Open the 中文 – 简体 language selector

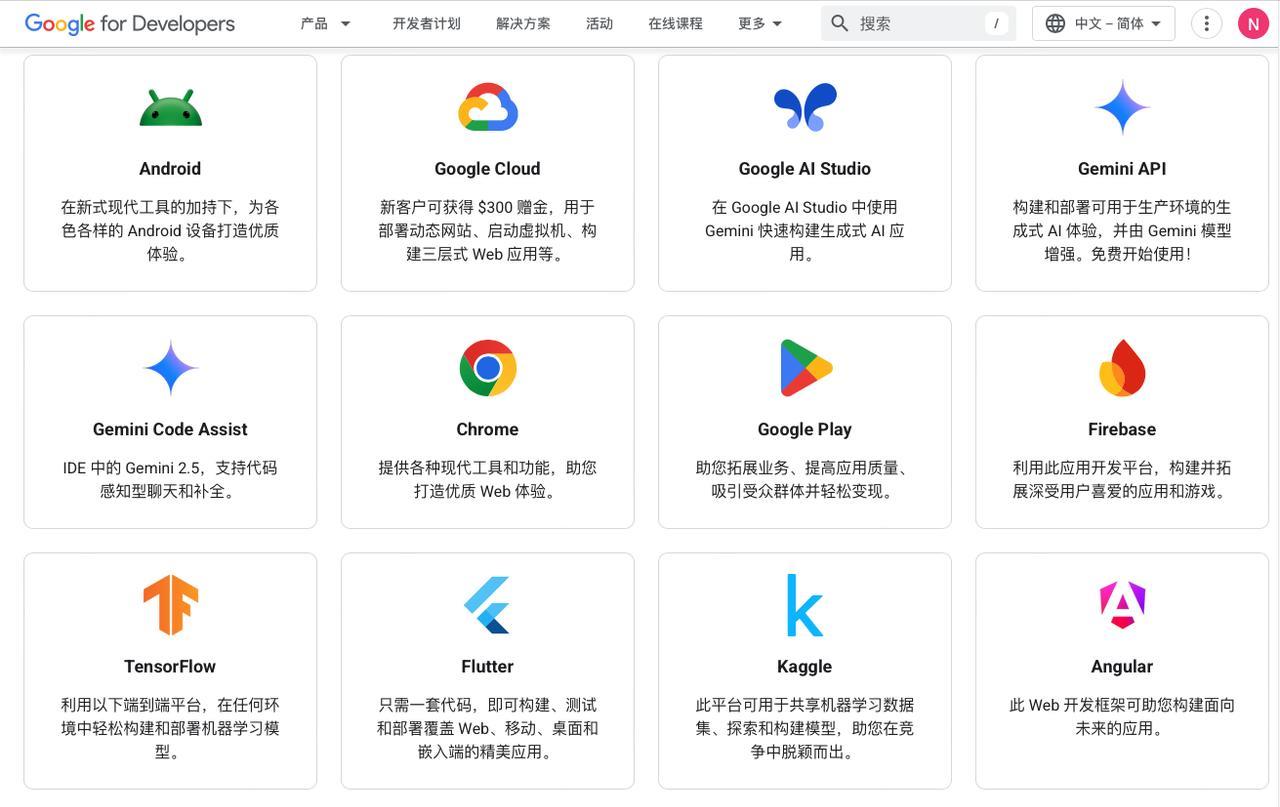tap(1104, 23)
